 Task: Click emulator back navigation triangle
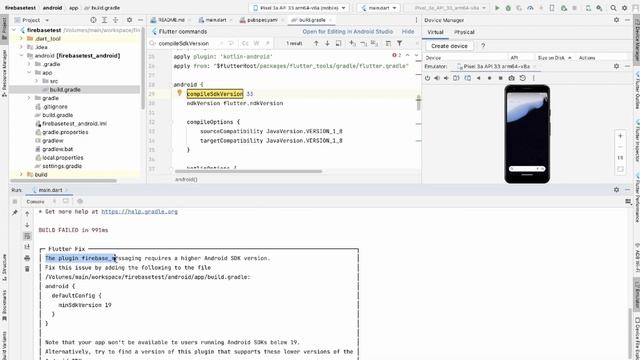pyautogui.click(x=478, y=78)
